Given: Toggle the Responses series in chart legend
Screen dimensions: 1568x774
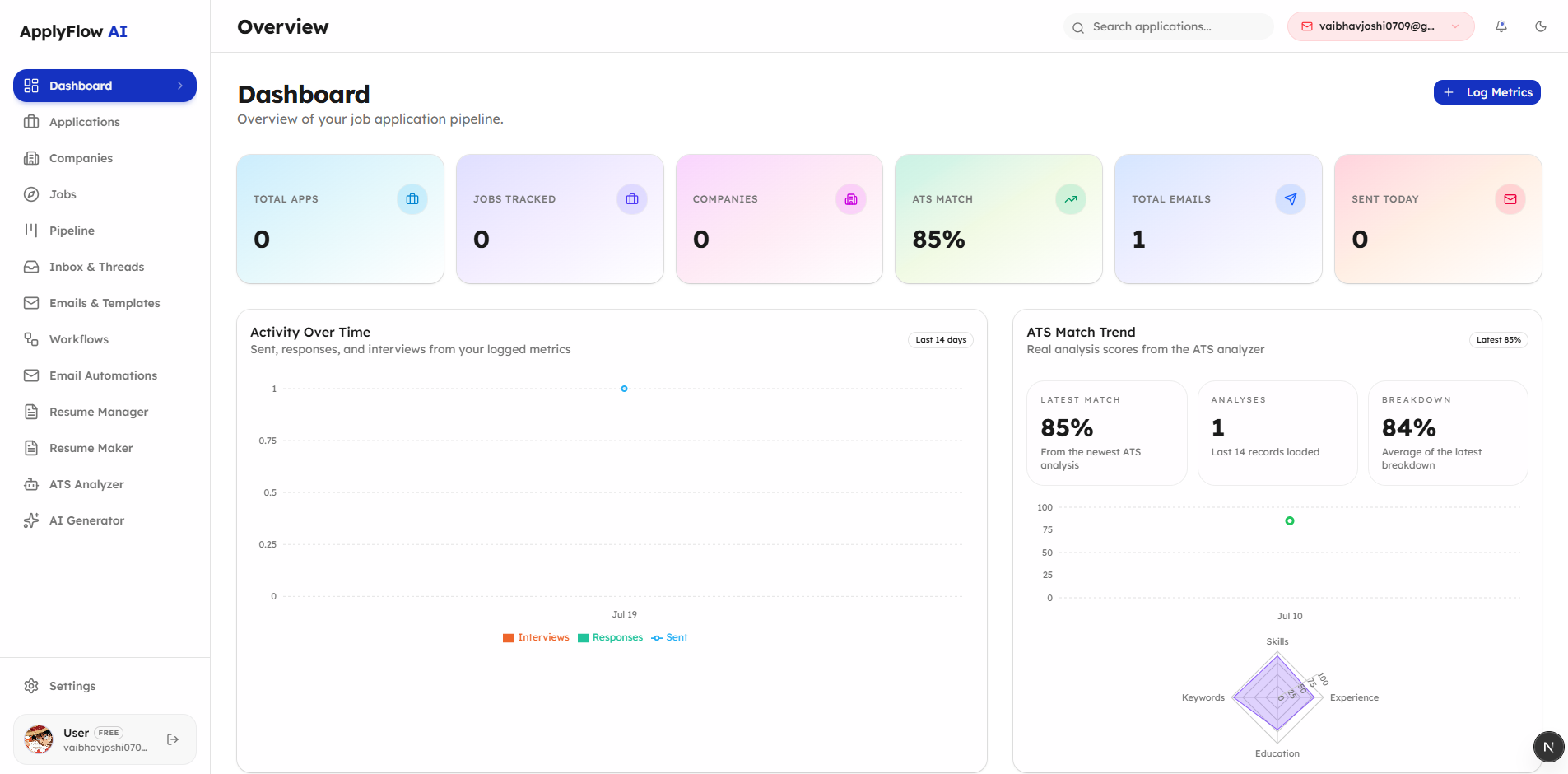Looking at the screenshot, I should pos(610,637).
